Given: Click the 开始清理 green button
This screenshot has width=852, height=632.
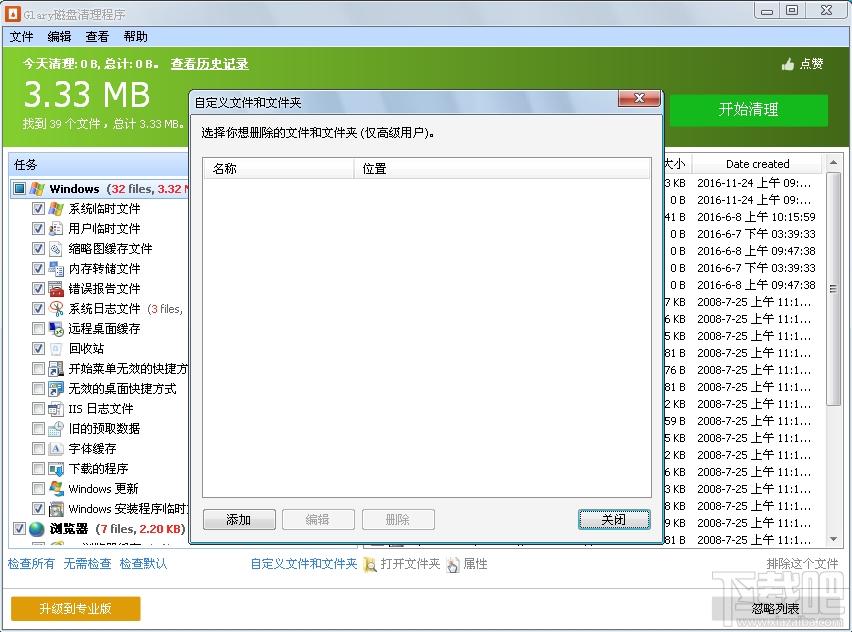Looking at the screenshot, I should point(748,110).
